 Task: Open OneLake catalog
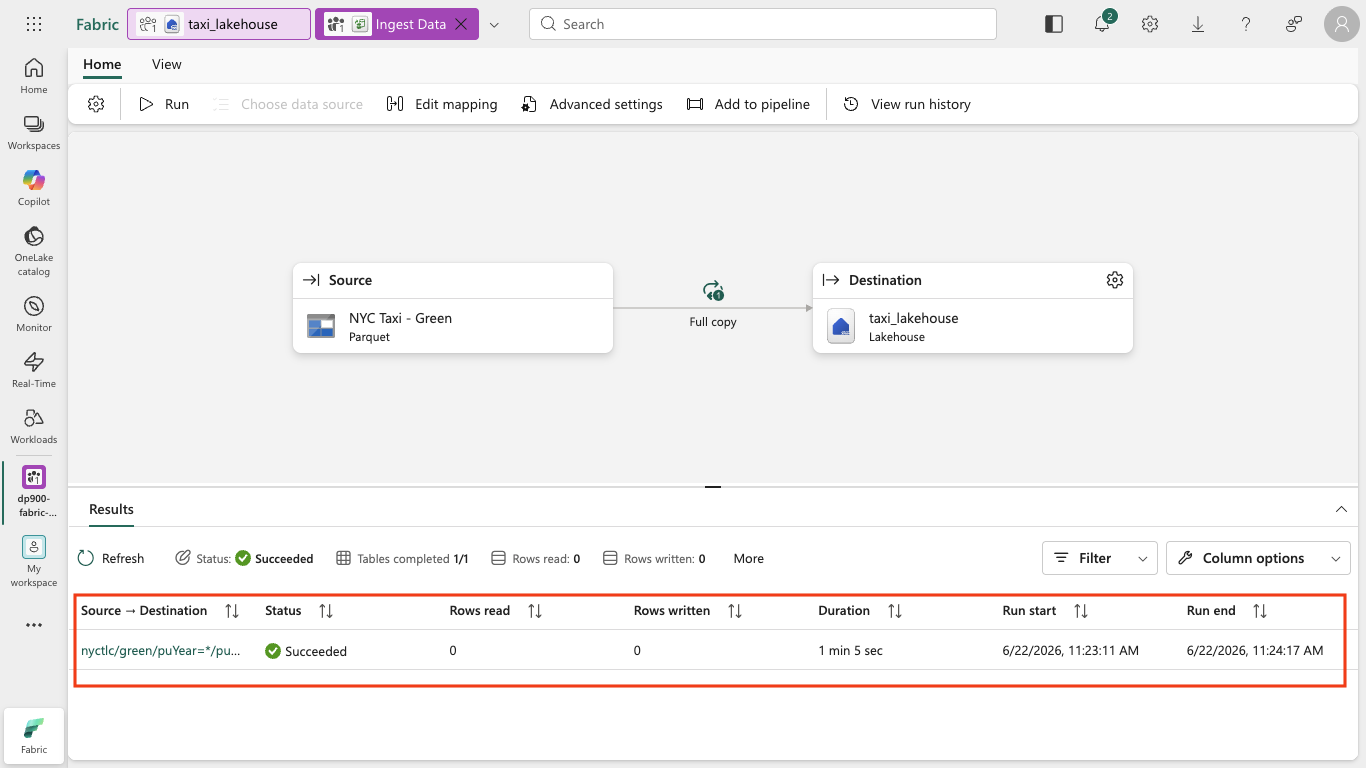pyautogui.click(x=34, y=250)
